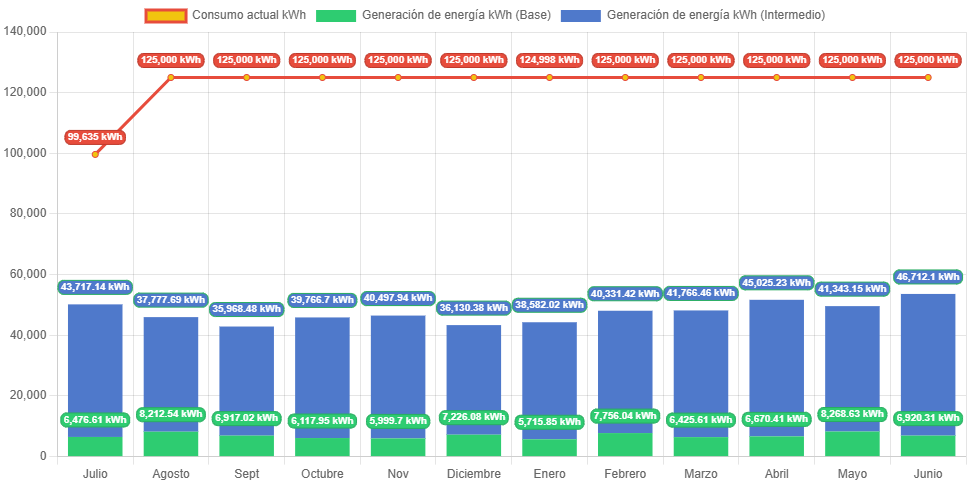Image resolution: width=971 pixels, height=485 pixels.
Task: Select the green Base bar for Febrero
Action: [625, 445]
